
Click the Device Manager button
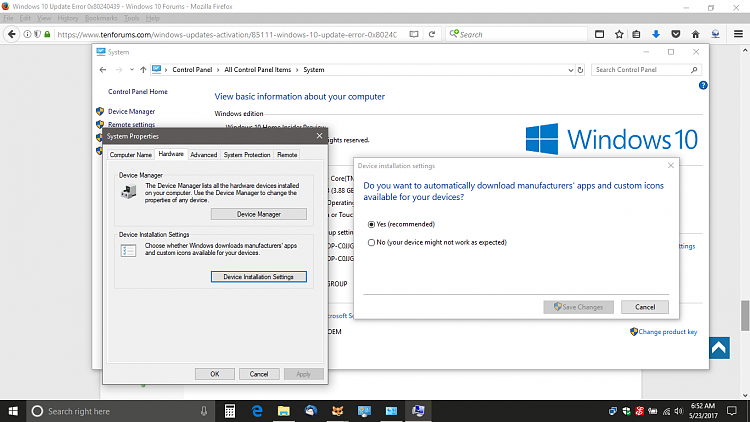pos(259,214)
